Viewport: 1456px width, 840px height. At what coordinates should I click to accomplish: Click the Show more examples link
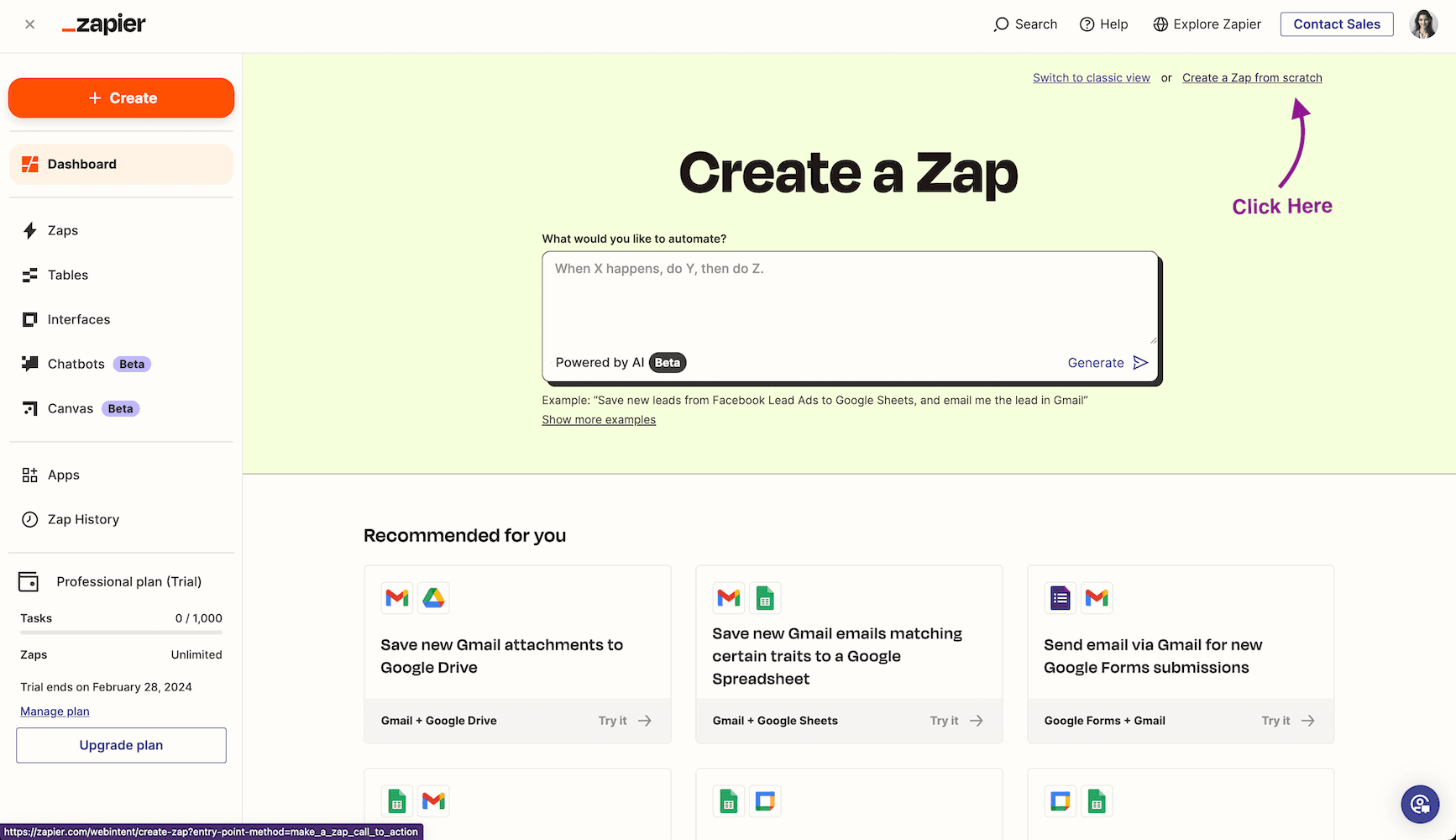(599, 420)
